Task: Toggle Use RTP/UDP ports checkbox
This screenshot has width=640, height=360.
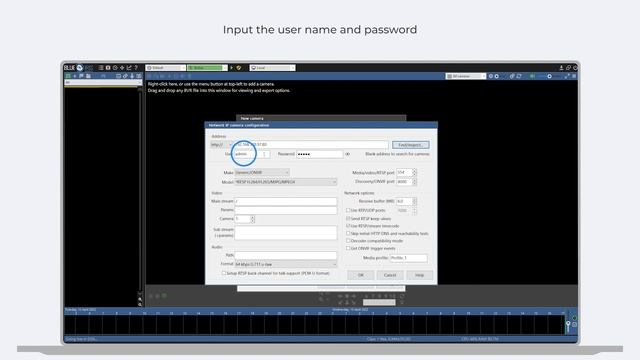Action: 348,210
